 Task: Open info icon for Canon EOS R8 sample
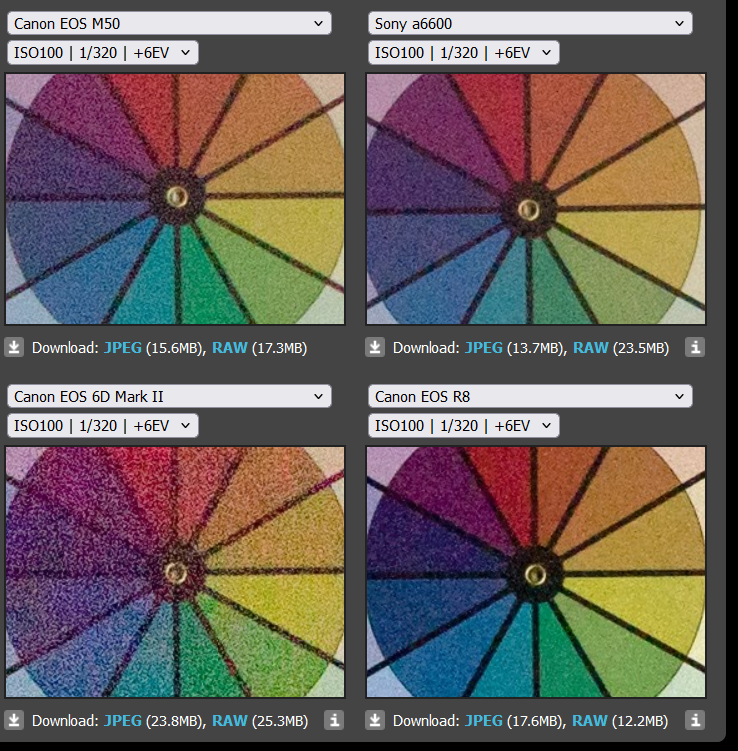pyautogui.click(x=695, y=720)
